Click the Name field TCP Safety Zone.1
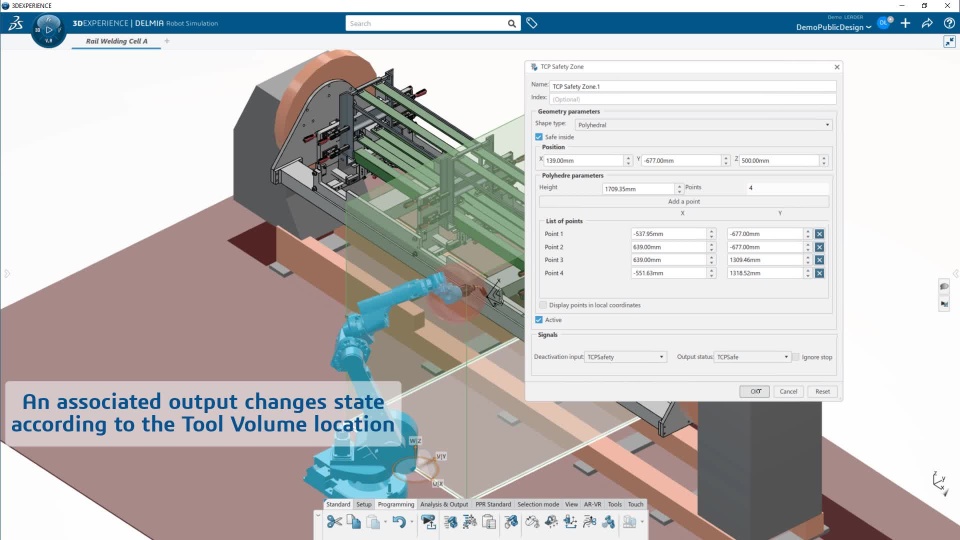 pyautogui.click(x=692, y=86)
